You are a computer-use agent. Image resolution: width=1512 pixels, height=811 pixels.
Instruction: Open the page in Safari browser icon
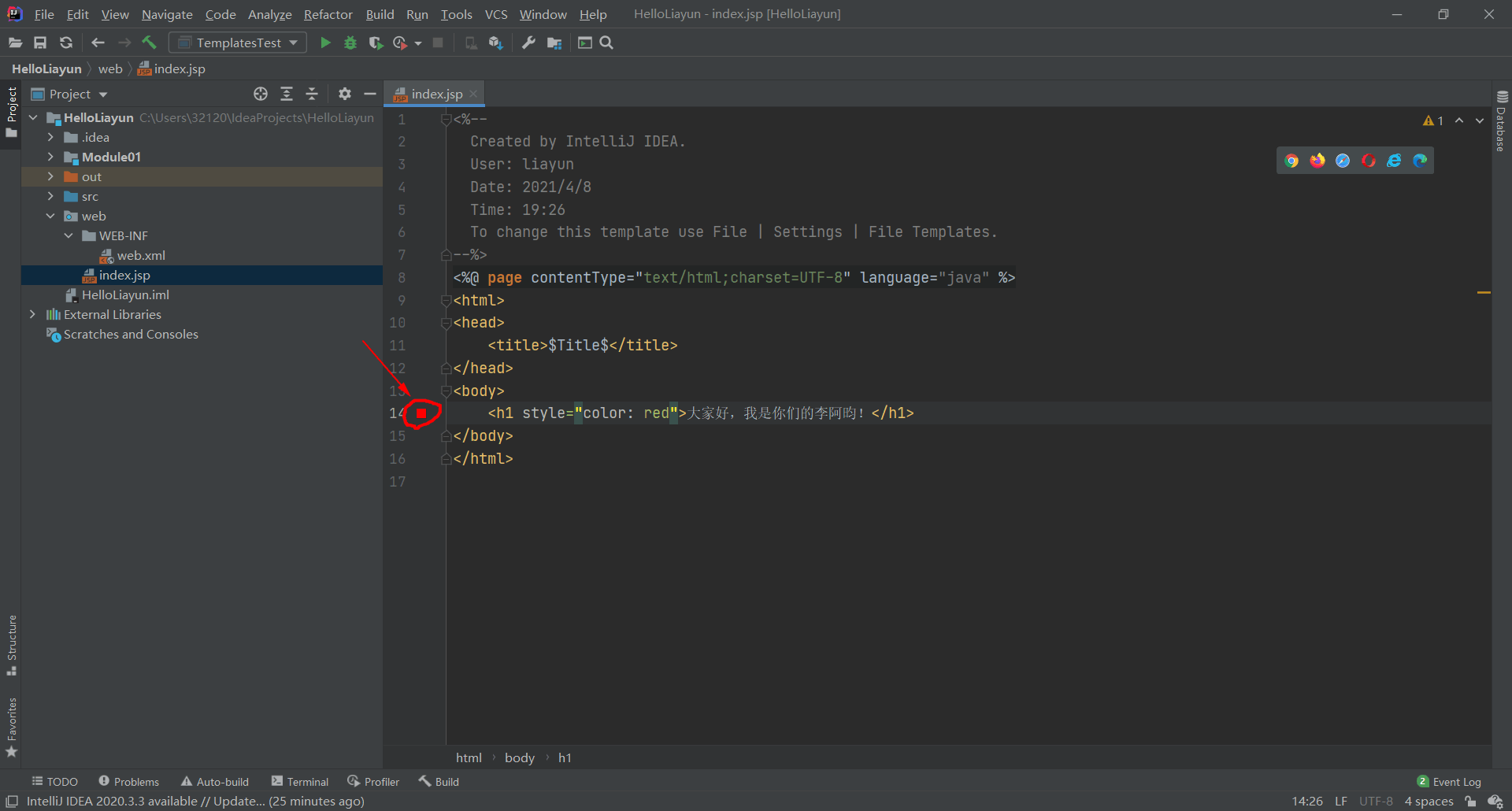(1343, 161)
